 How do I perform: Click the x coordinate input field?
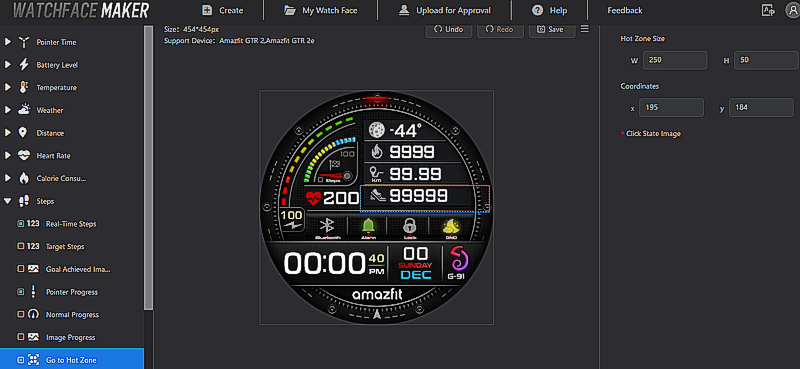(x=671, y=108)
